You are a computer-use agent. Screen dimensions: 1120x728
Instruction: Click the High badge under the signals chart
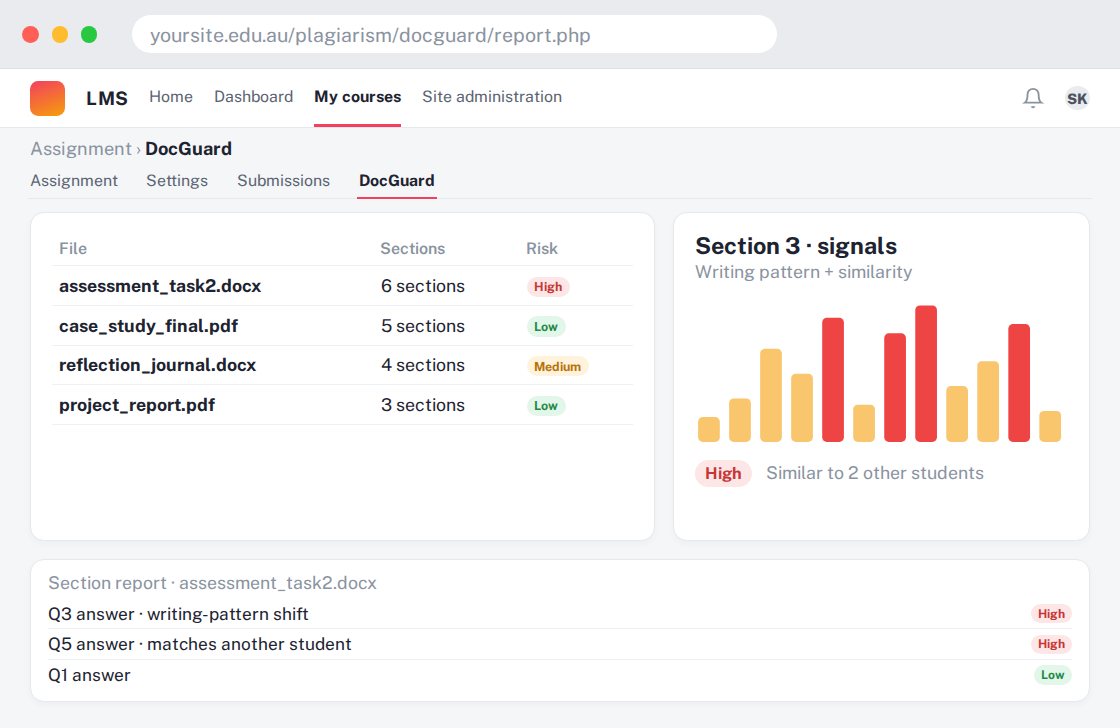(x=723, y=474)
